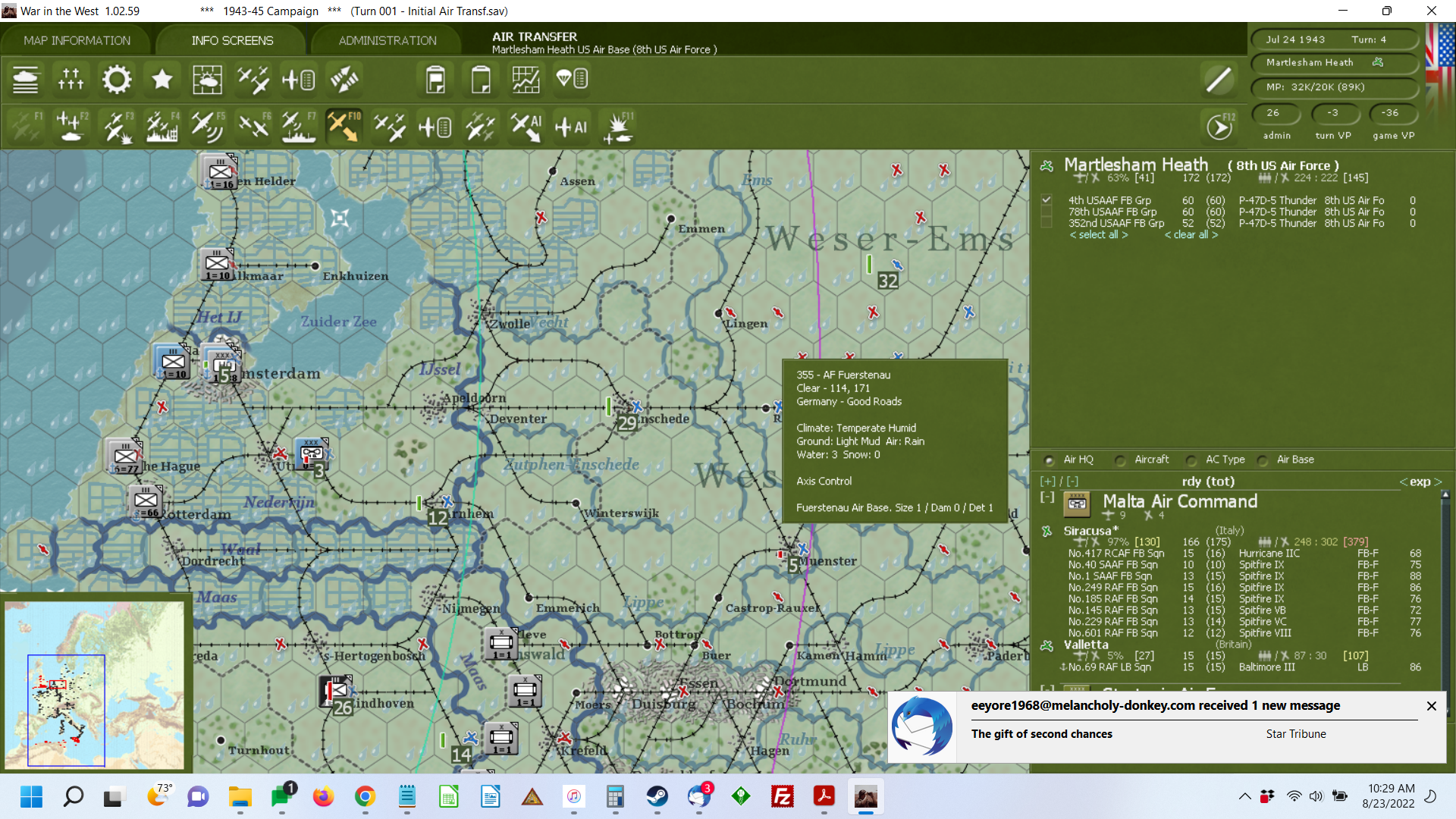Click right arrow beside exp column

pos(1438,482)
